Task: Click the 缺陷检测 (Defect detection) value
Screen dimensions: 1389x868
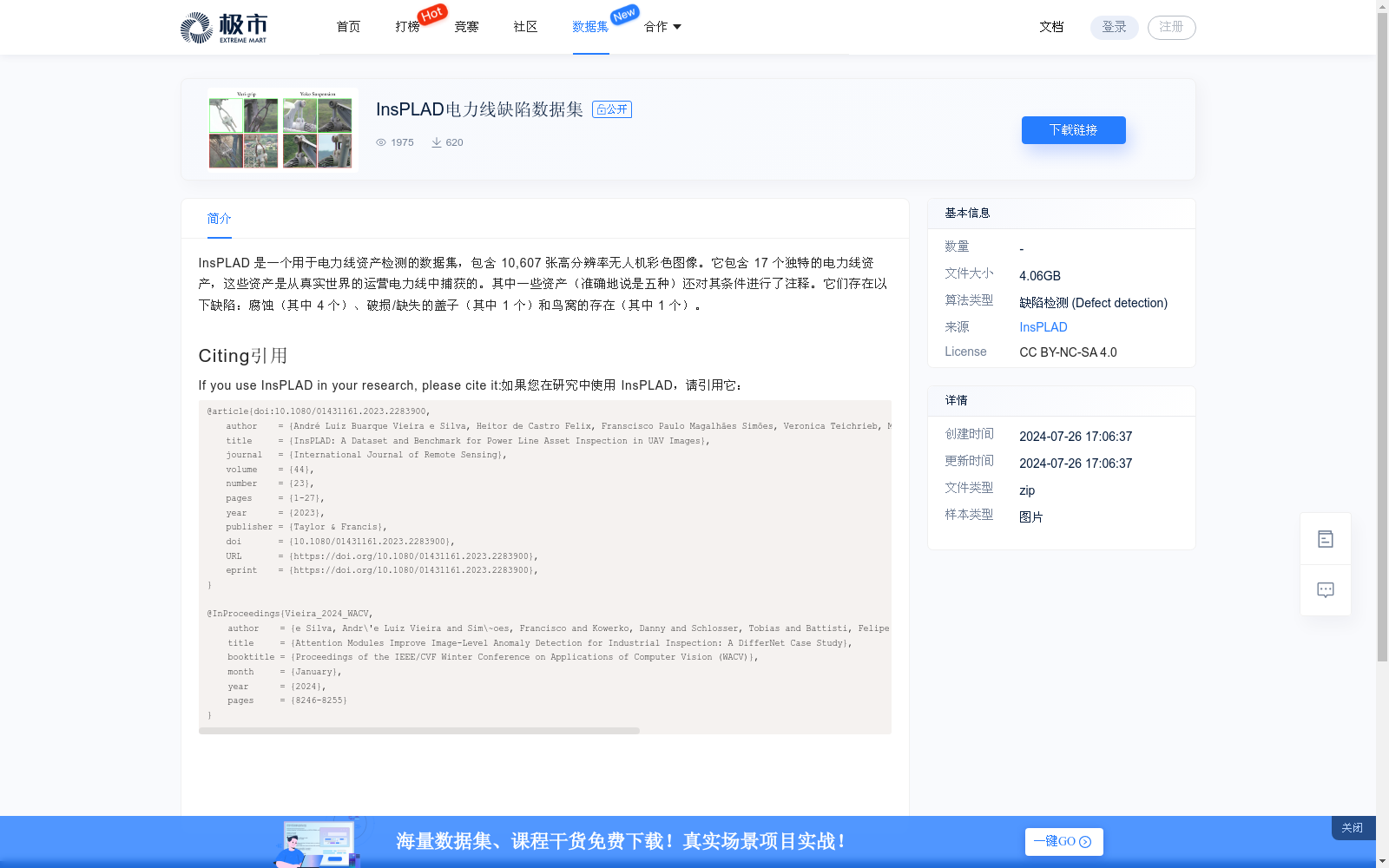Action: (x=1094, y=303)
